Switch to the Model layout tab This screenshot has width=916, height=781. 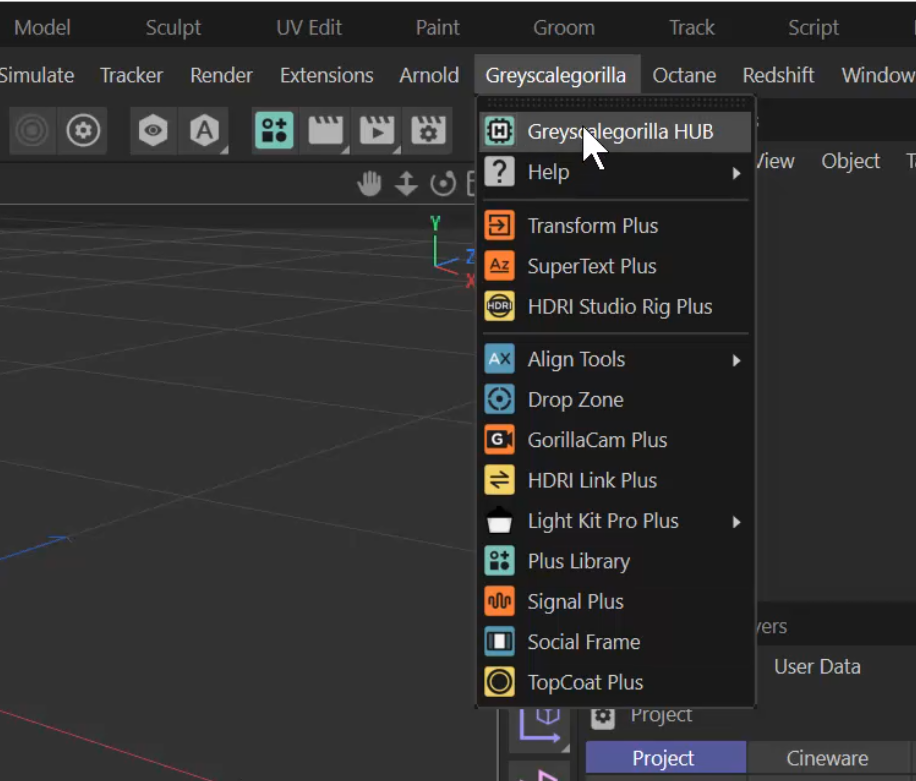42,27
